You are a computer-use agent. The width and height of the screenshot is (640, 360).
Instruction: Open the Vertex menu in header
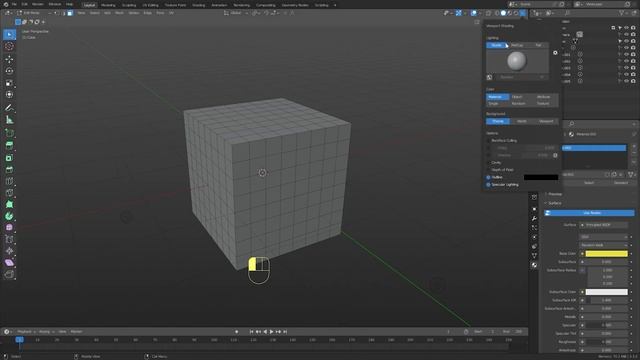click(133, 13)
